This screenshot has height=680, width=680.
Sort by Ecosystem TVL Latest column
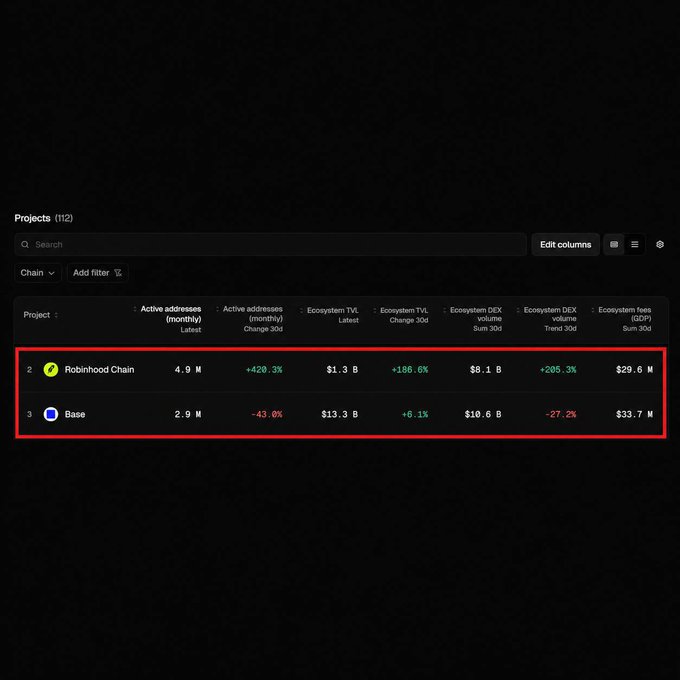(x=330, y=315)
